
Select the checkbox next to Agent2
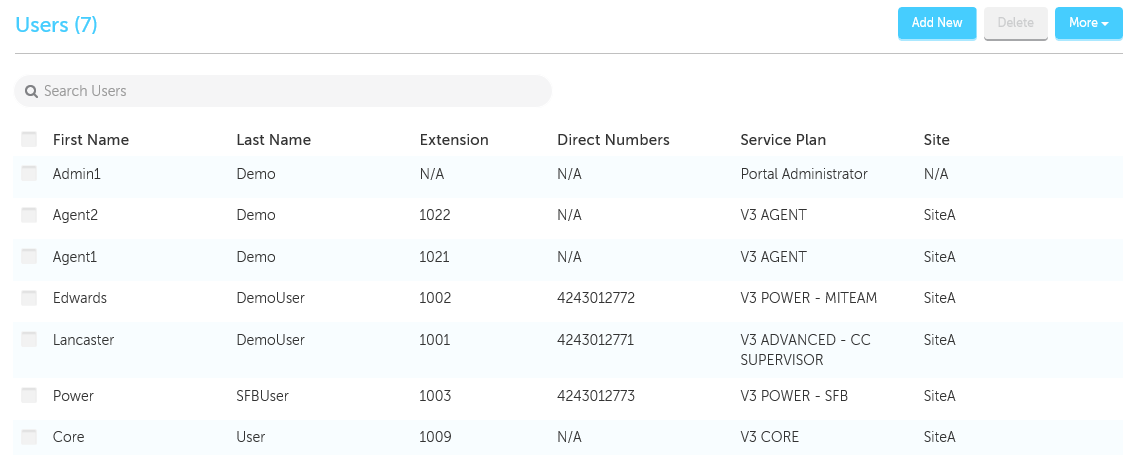point(29,215)
